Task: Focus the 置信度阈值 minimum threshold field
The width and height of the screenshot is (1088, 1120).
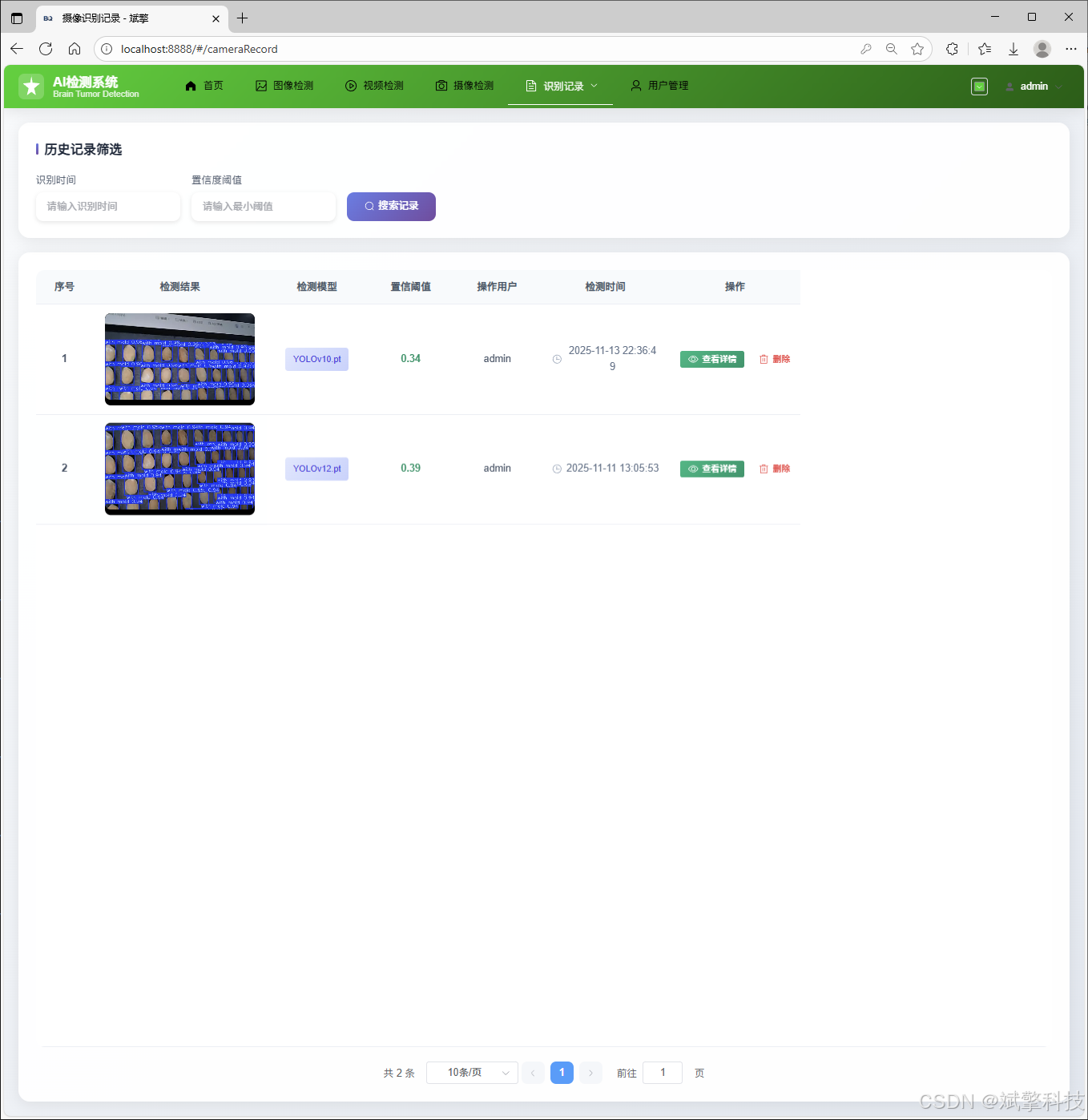Action: tap(264, 207)
